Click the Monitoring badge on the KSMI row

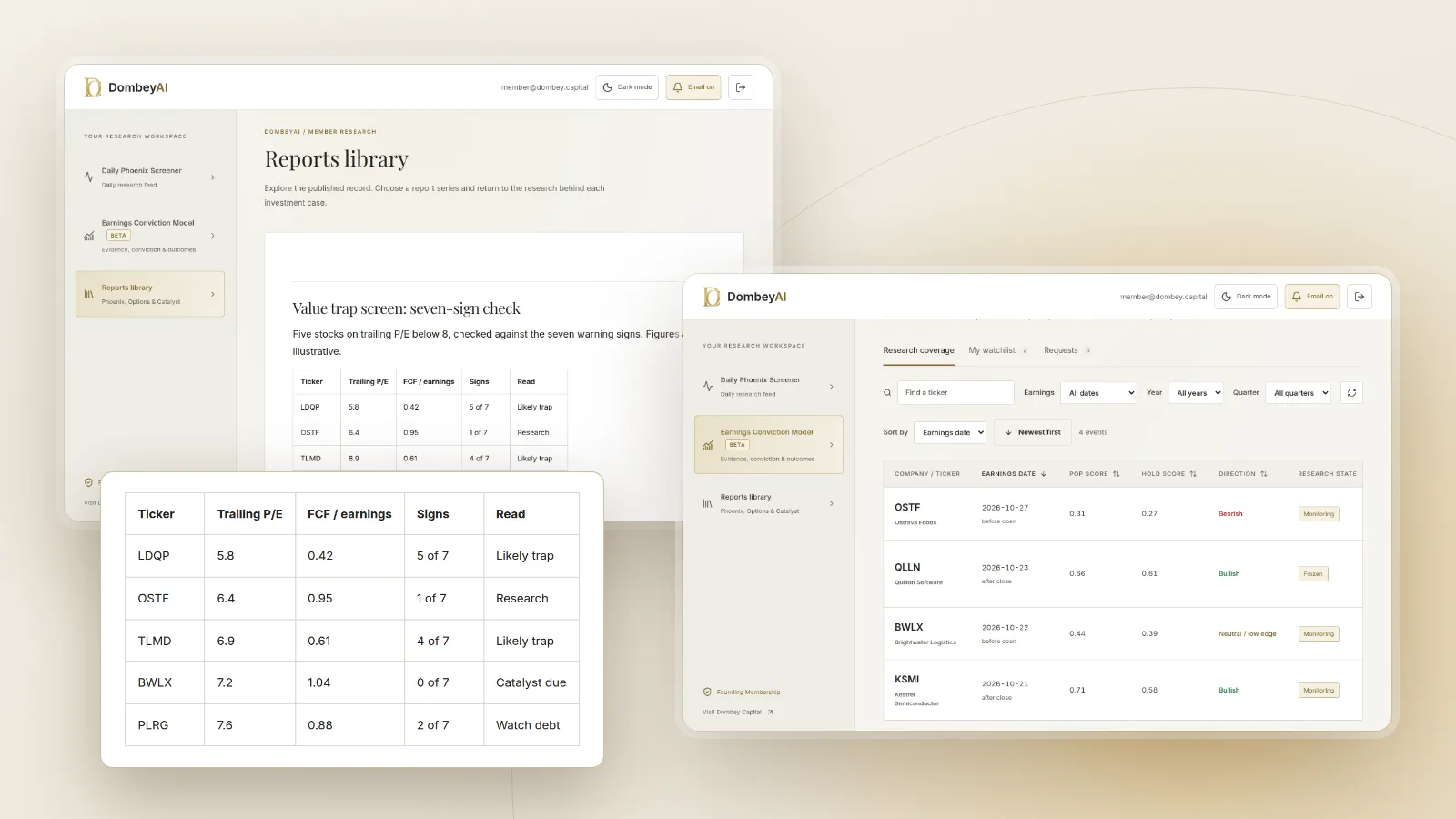pyautogui.click(x=1319, y=691)
